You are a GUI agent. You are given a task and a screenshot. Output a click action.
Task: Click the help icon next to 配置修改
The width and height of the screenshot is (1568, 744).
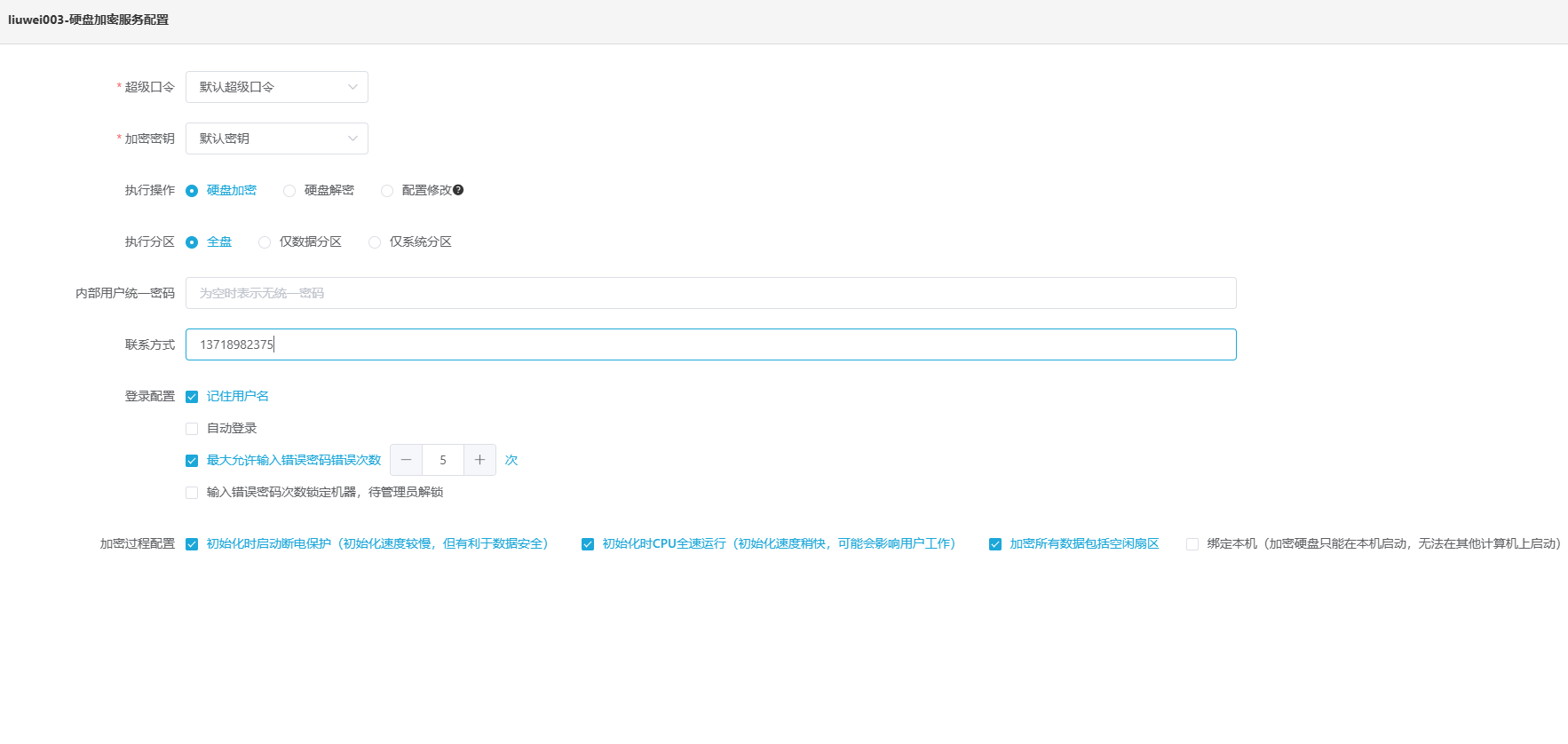coord(458,190)
